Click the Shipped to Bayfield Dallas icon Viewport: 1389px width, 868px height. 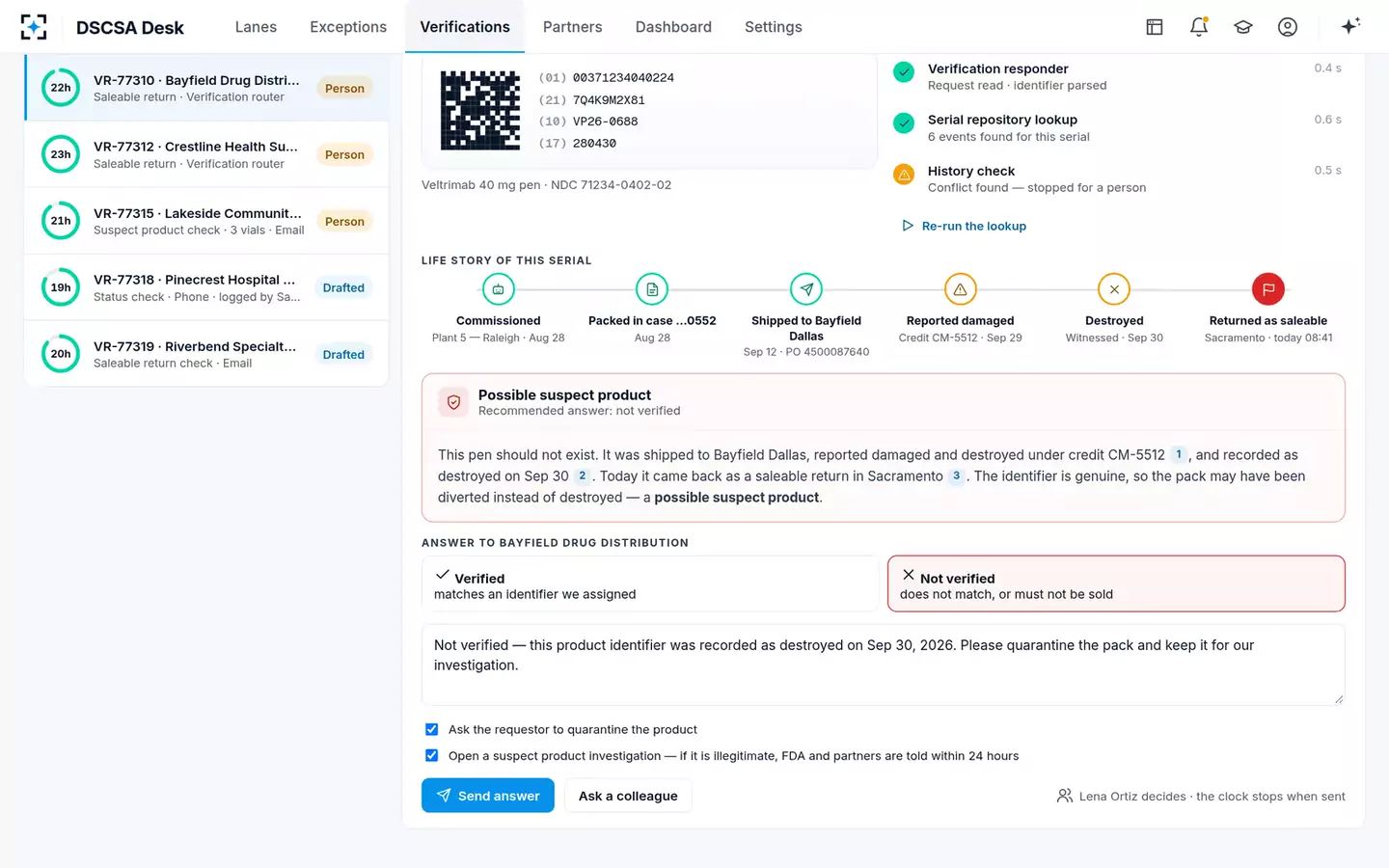pyautogui.click(x=806, y=289)
